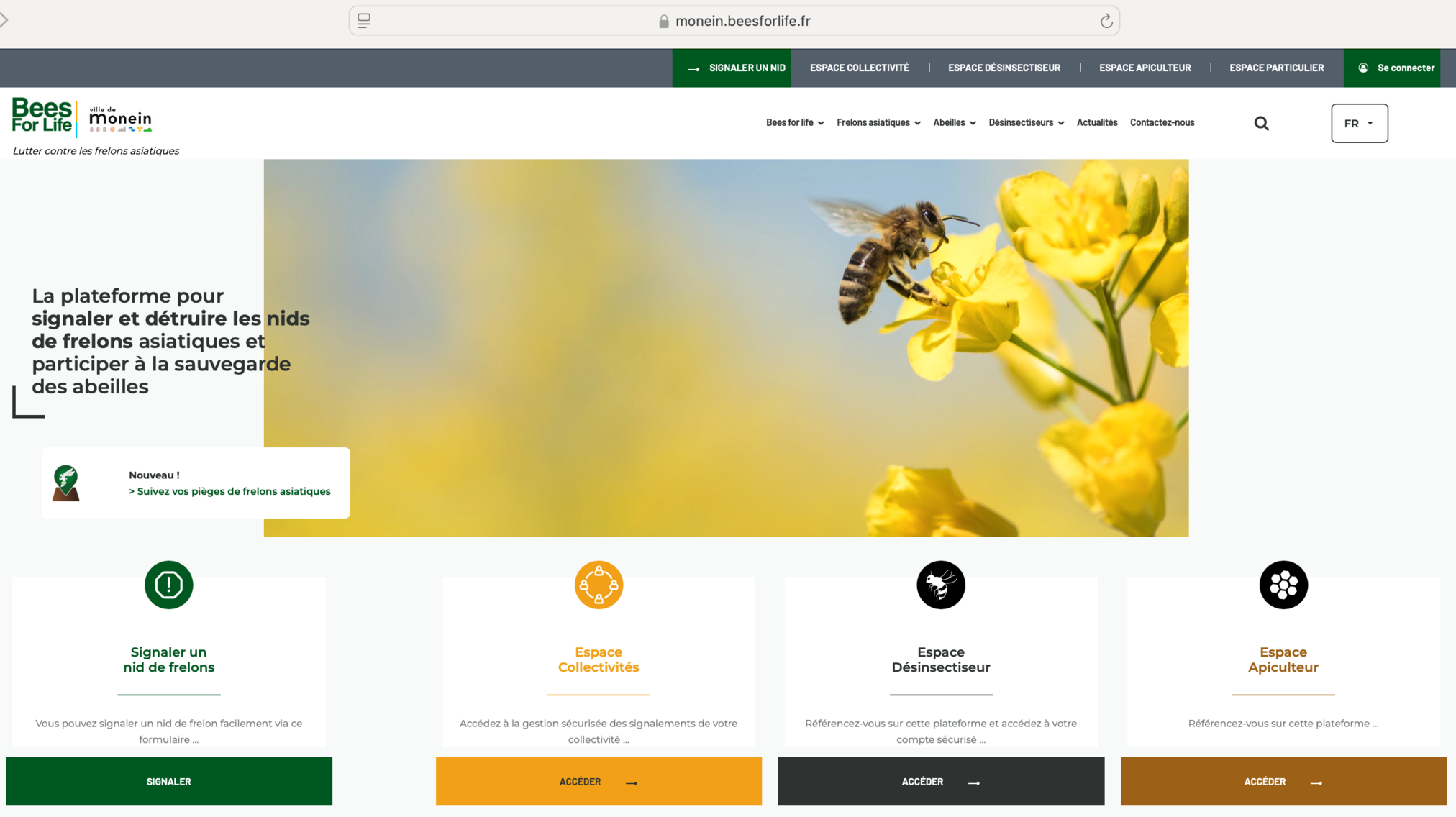The width and height of the screenshot is (1456, 817).
Task: Follow the Suivez vos pièges link
Action: coord(229,491)
